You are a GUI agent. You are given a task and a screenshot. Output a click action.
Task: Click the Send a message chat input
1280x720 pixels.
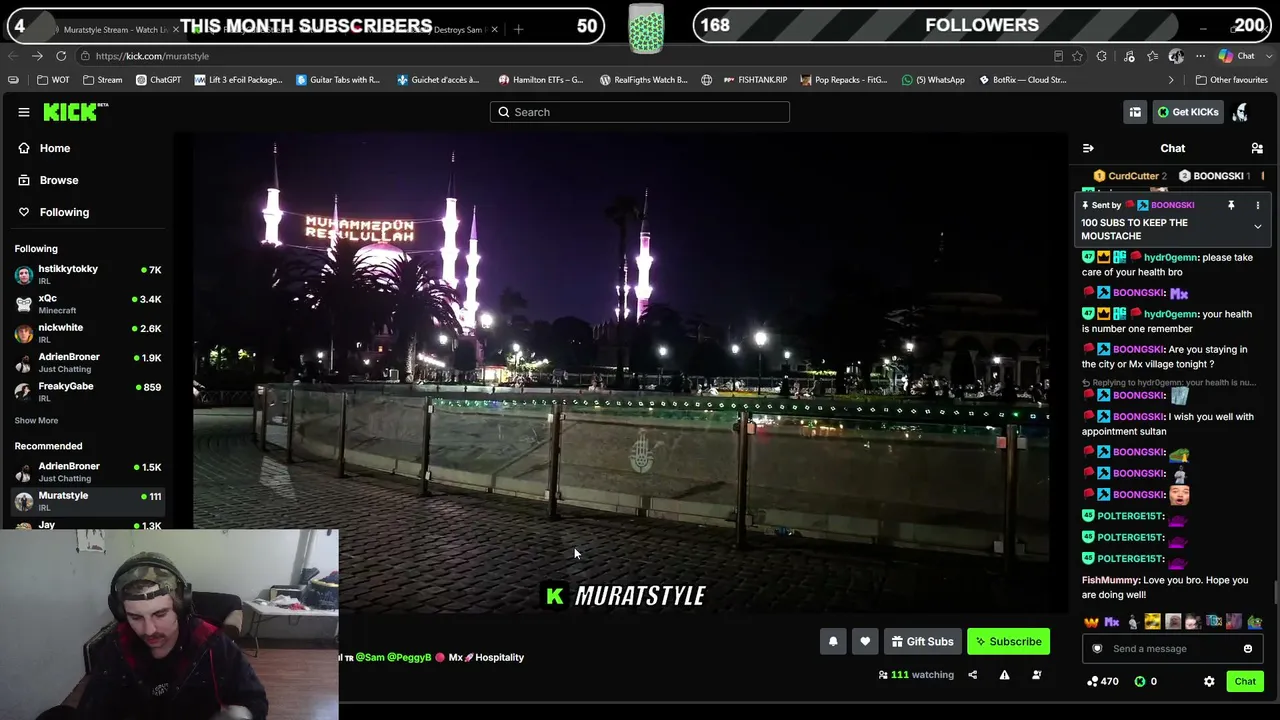[1172, 649]
